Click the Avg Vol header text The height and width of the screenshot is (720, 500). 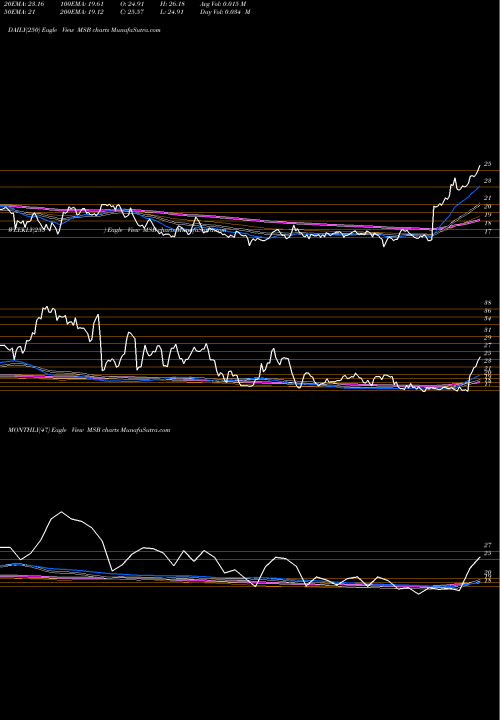[x=223, y=4]
